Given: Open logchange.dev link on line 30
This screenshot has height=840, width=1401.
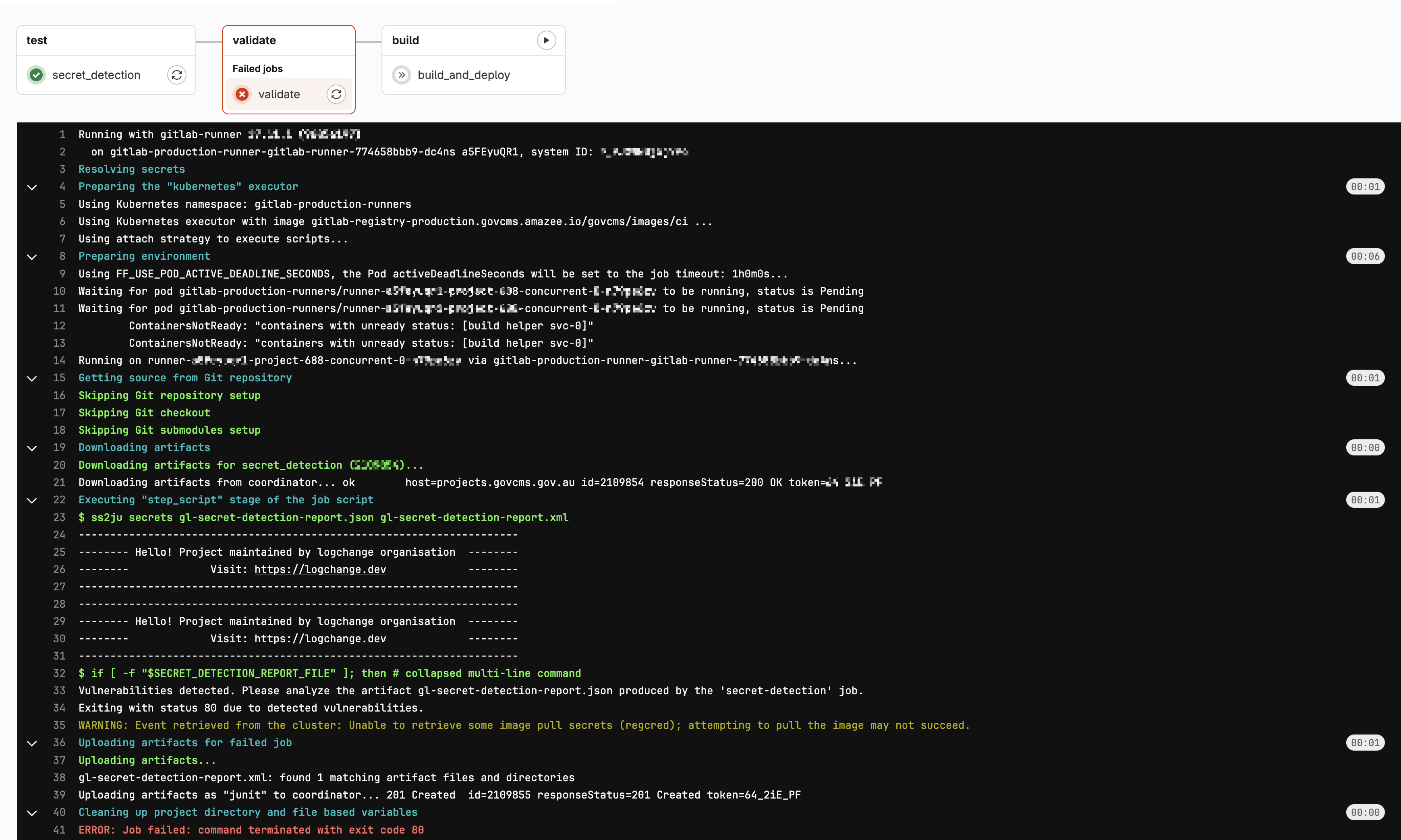Looking at the screenshot, I should (320, 639).
